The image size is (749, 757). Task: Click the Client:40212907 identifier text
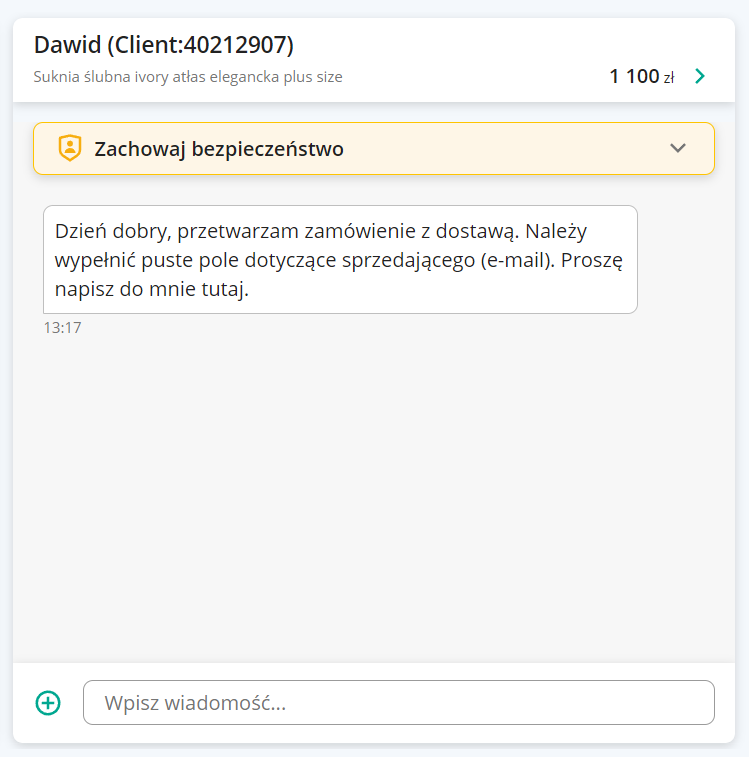point(200,45)
